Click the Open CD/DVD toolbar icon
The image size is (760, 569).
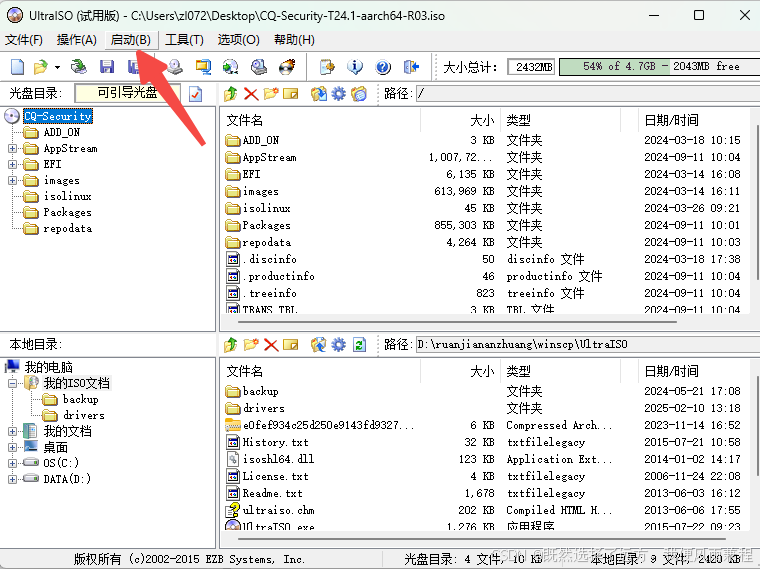point(79,67)
